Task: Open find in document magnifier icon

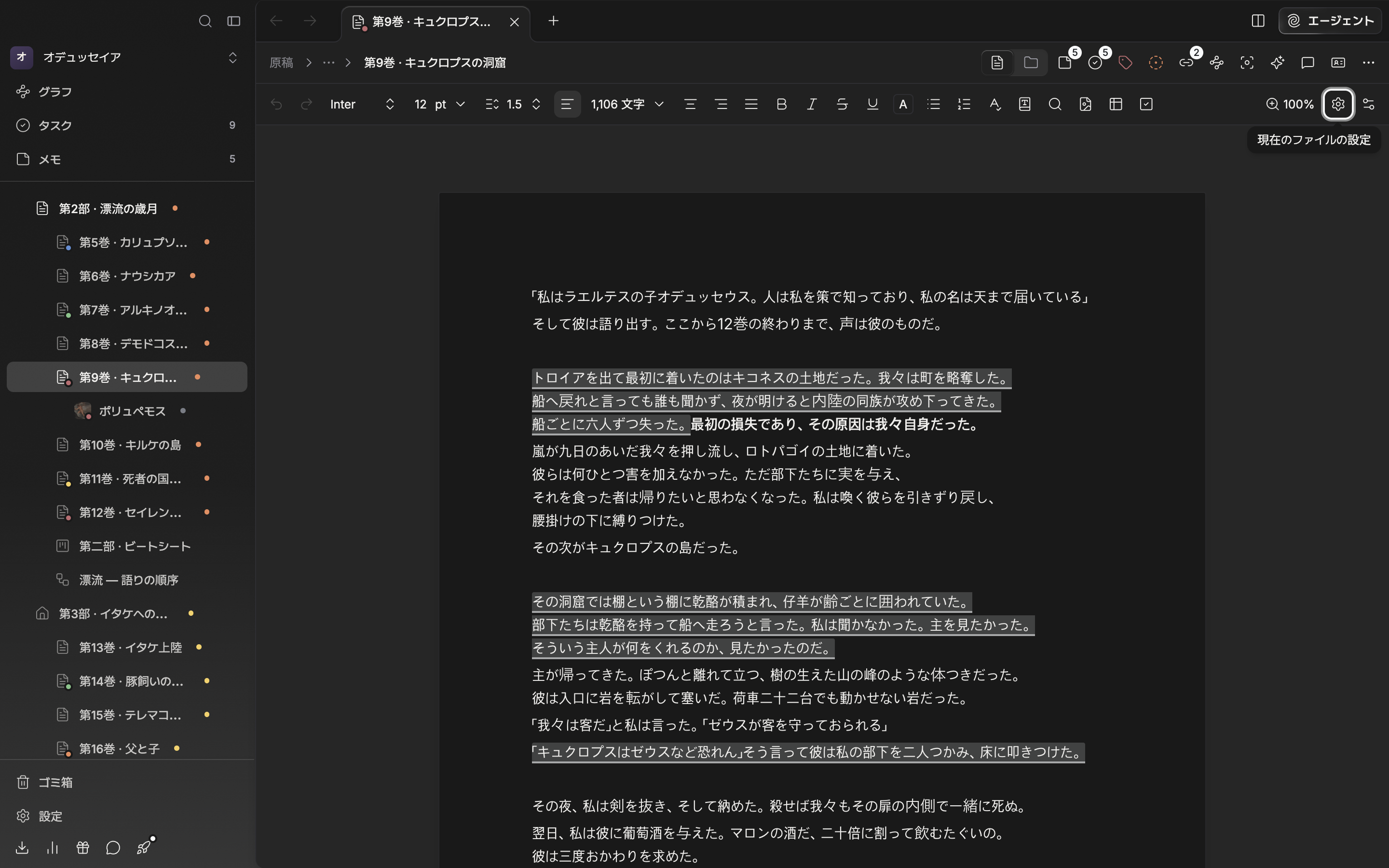Action: [1055, 104]
